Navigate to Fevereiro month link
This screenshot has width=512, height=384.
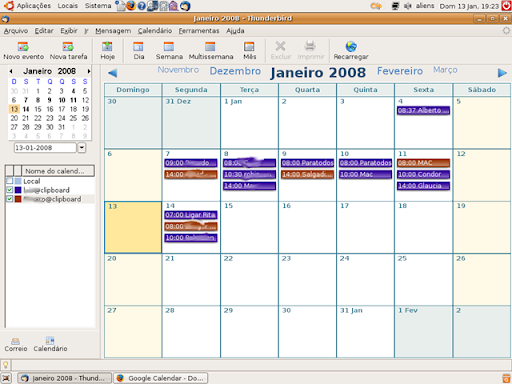pos(400,71)
